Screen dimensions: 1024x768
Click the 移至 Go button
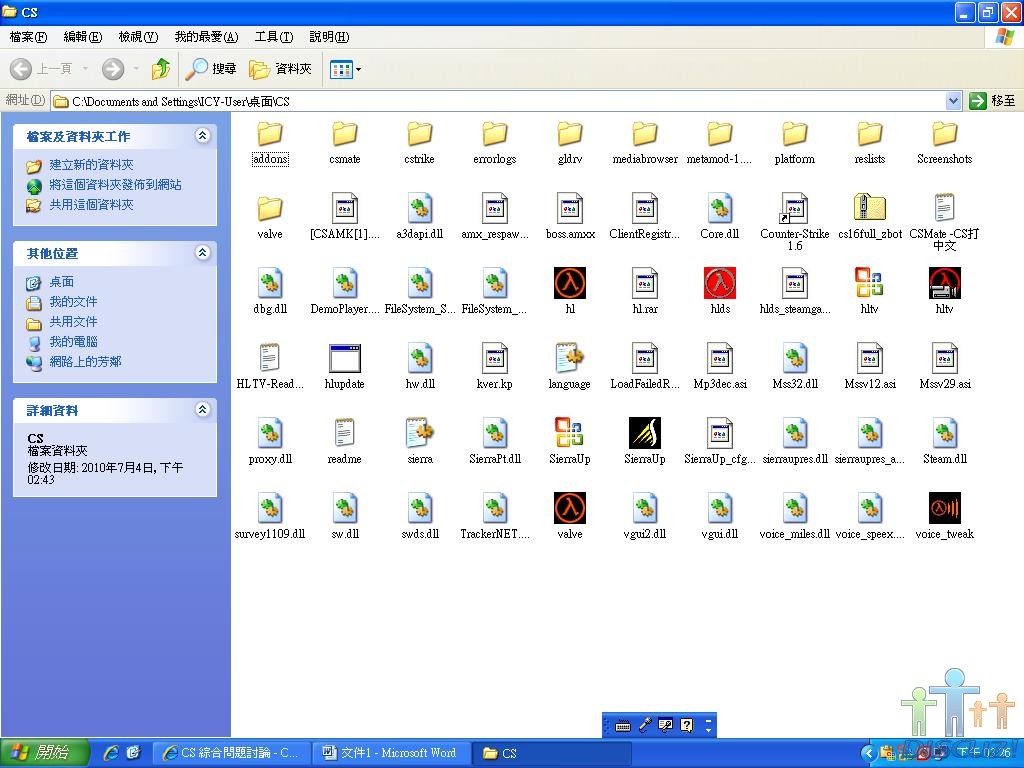pyautogui.click(x=993, y=101)
